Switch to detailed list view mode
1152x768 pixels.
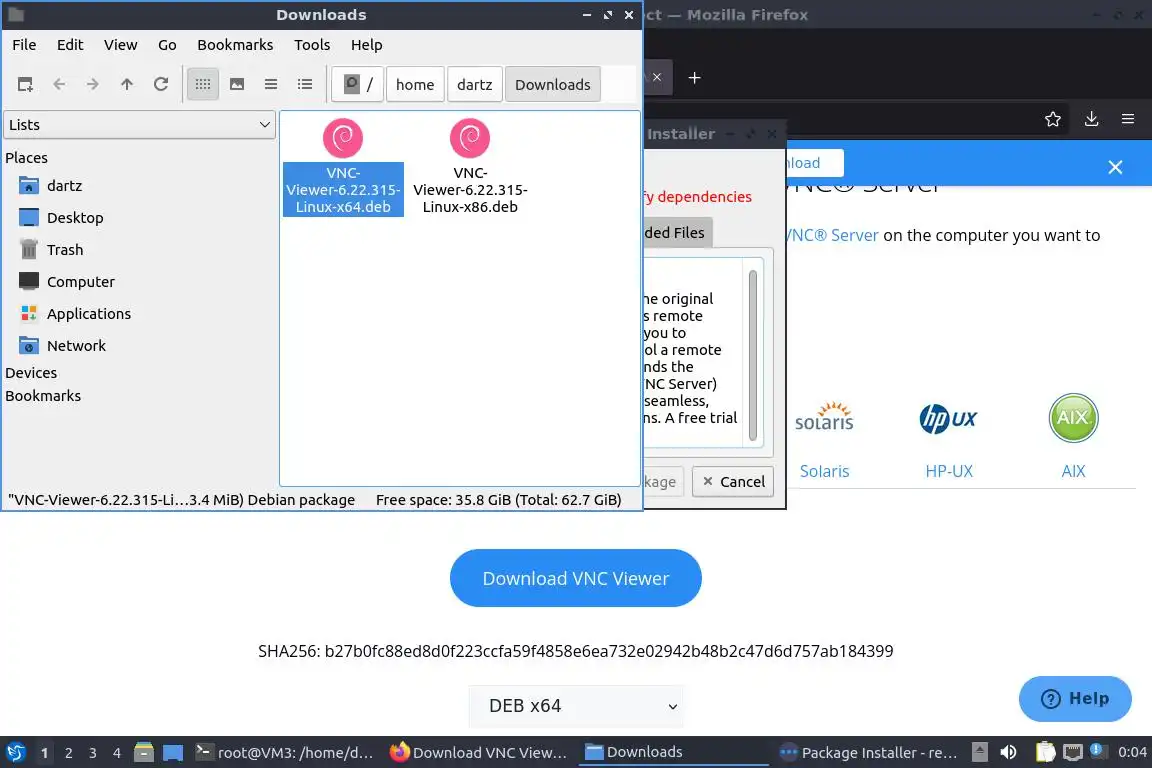tap(305, 85)
